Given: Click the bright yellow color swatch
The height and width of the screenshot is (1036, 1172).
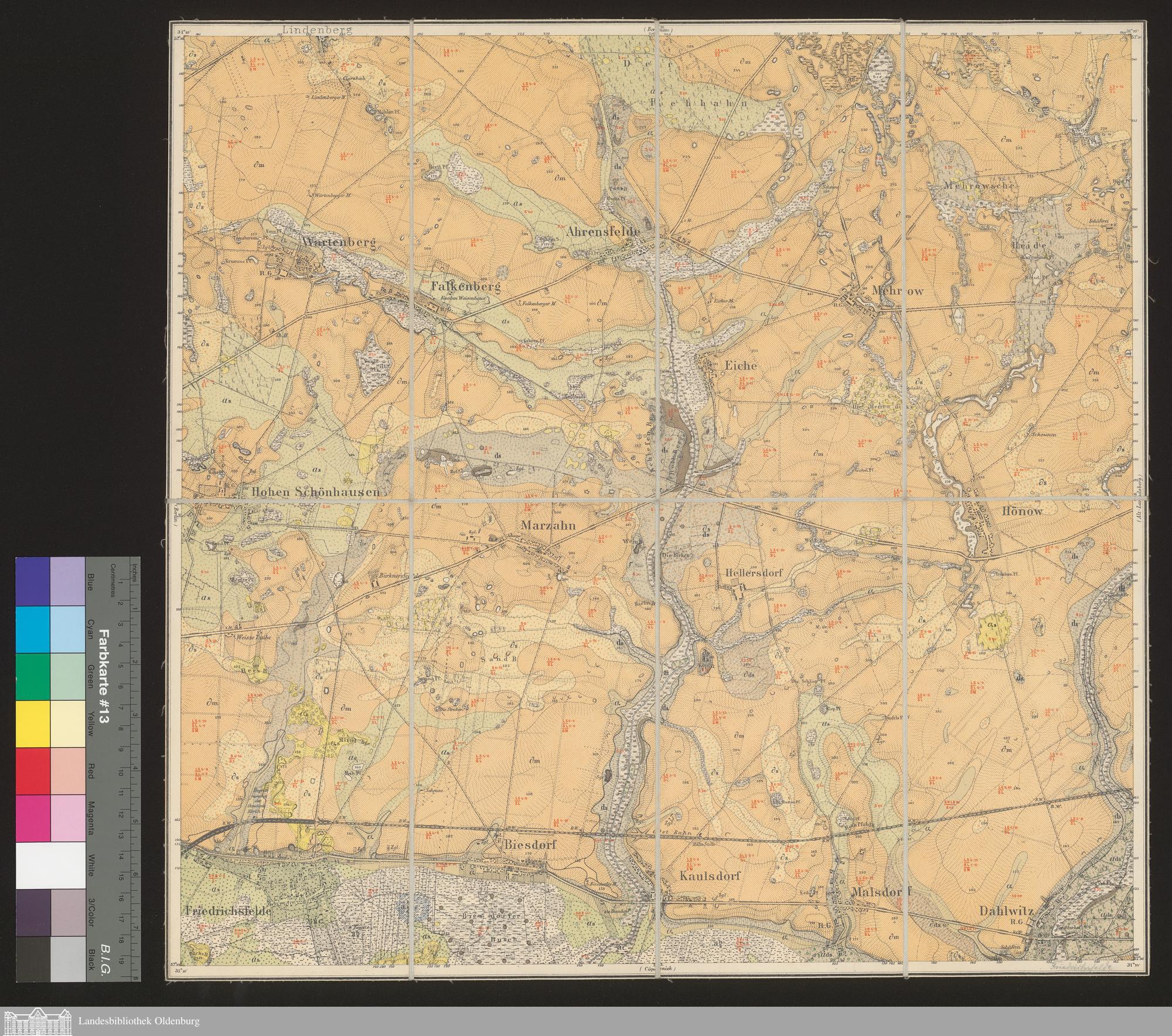Looking at the screenshot, I should point(33,724).
